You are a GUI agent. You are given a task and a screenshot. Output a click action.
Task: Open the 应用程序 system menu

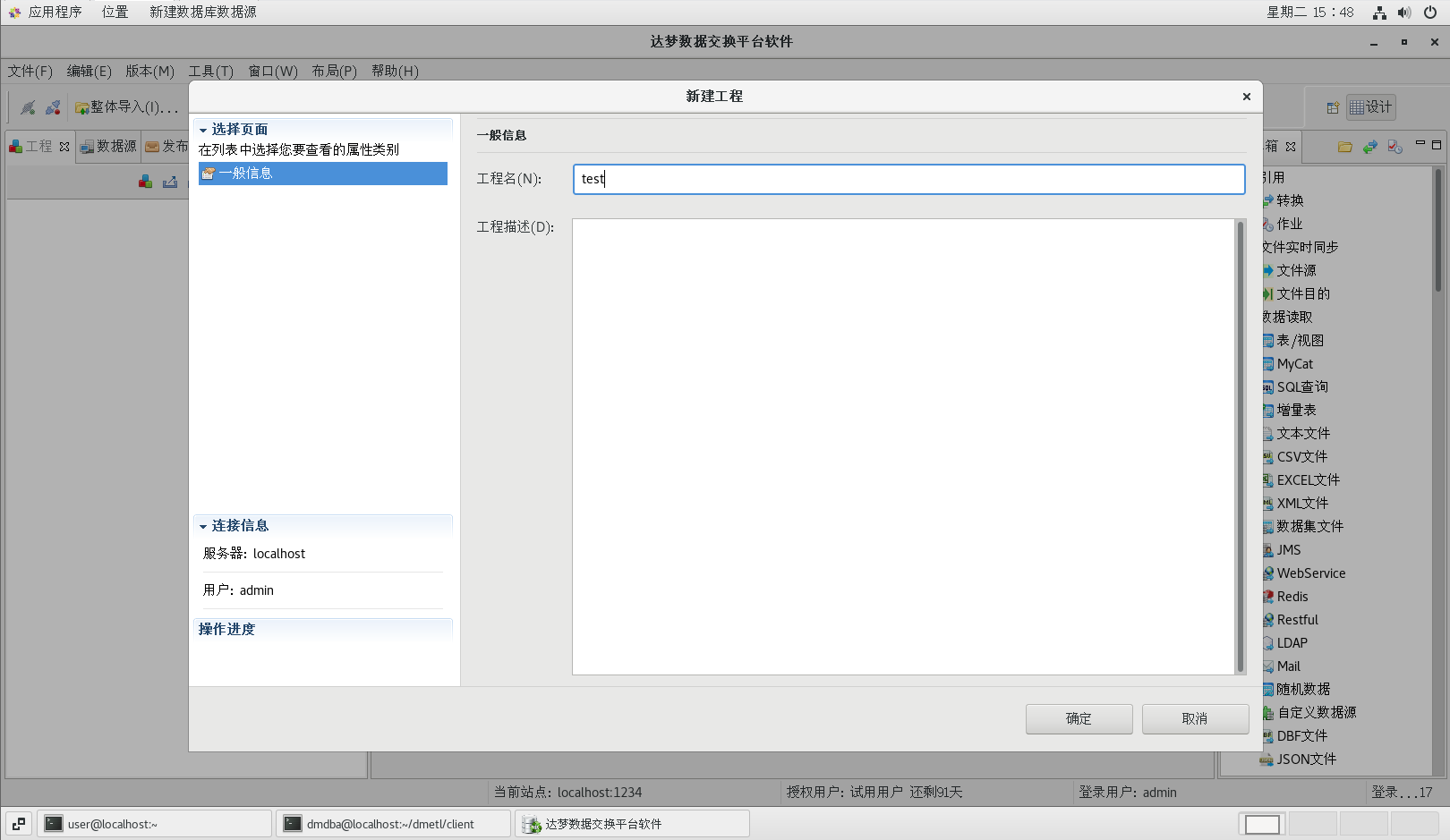[46, 12]
